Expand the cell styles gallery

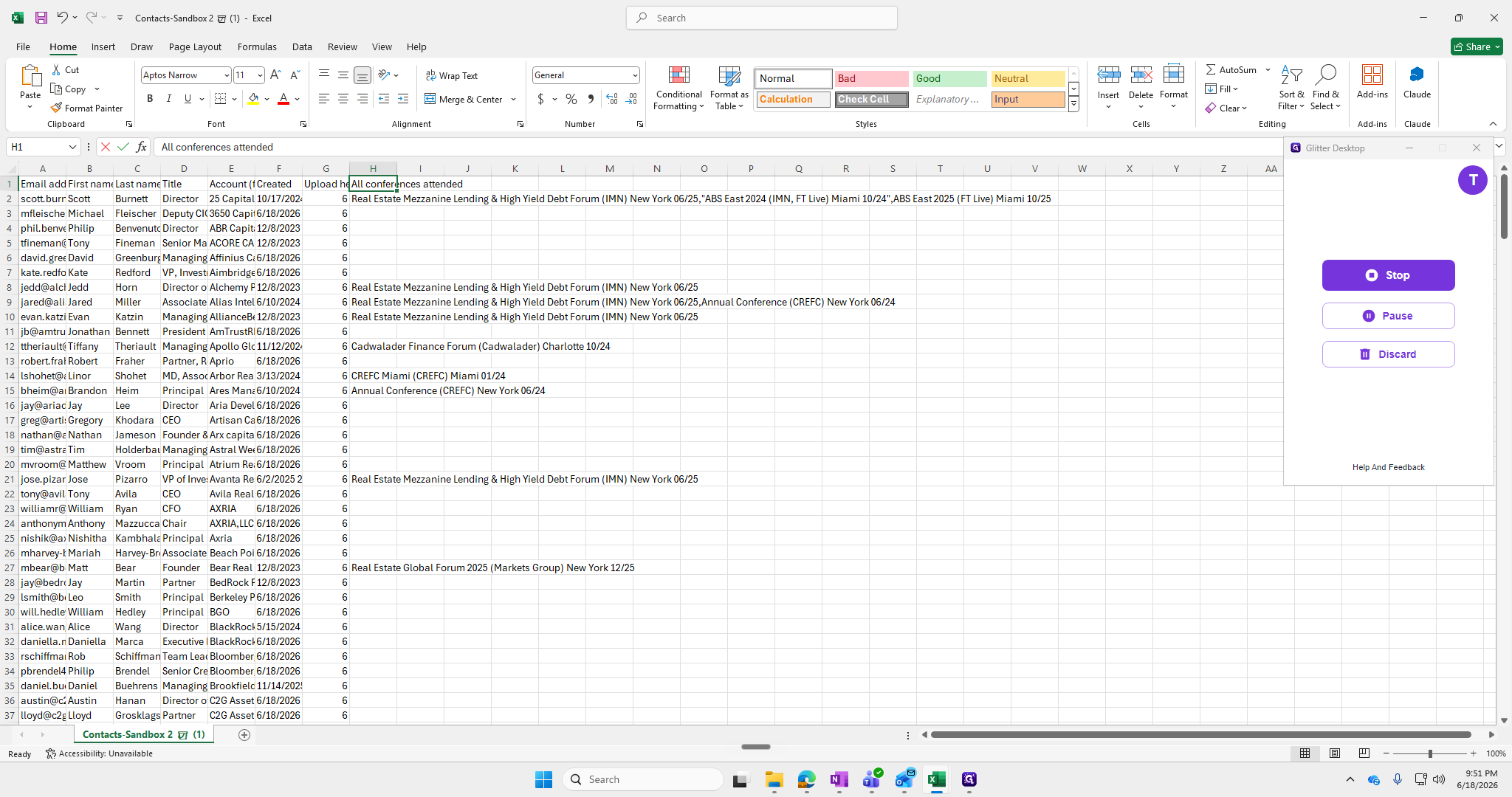(x=1073, y=106)
